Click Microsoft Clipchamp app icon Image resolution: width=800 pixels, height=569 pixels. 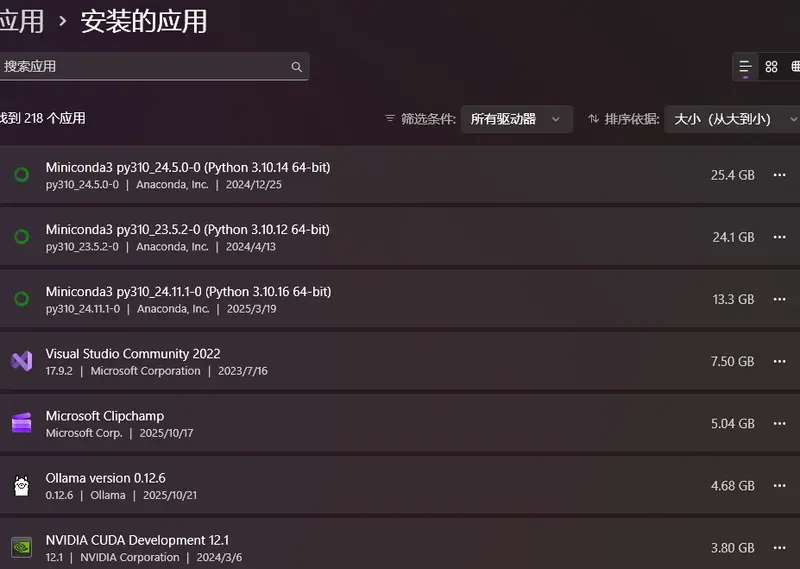(x=21, y=423)
